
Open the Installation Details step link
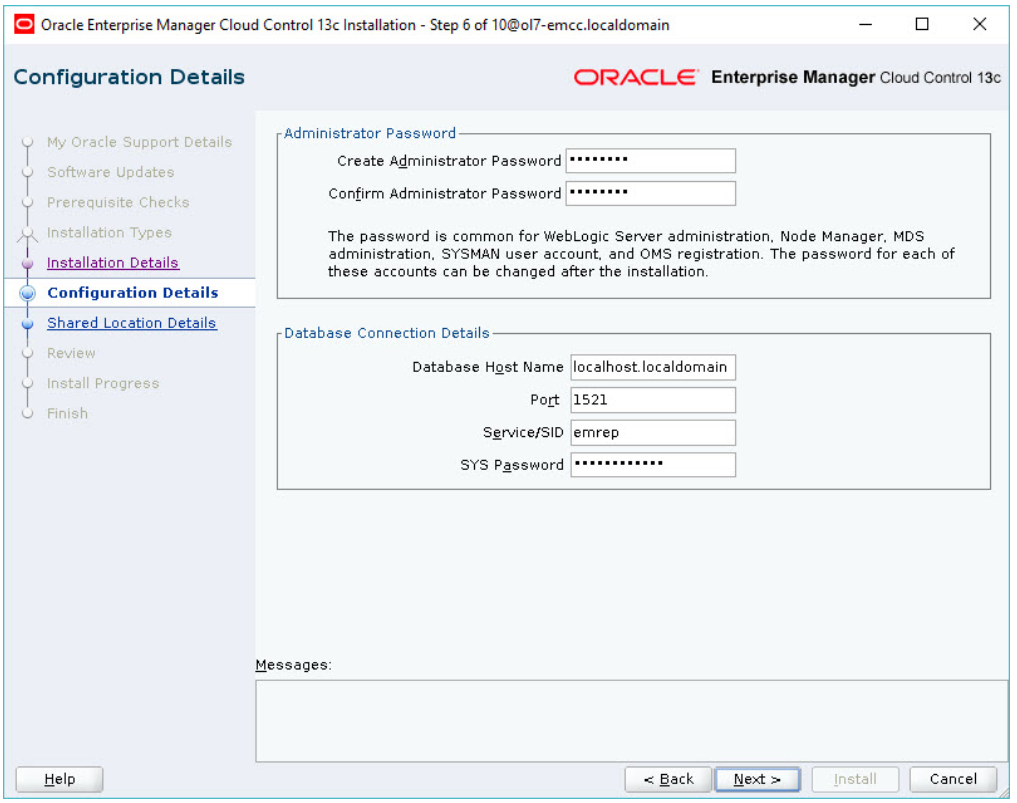pos(113,263)
